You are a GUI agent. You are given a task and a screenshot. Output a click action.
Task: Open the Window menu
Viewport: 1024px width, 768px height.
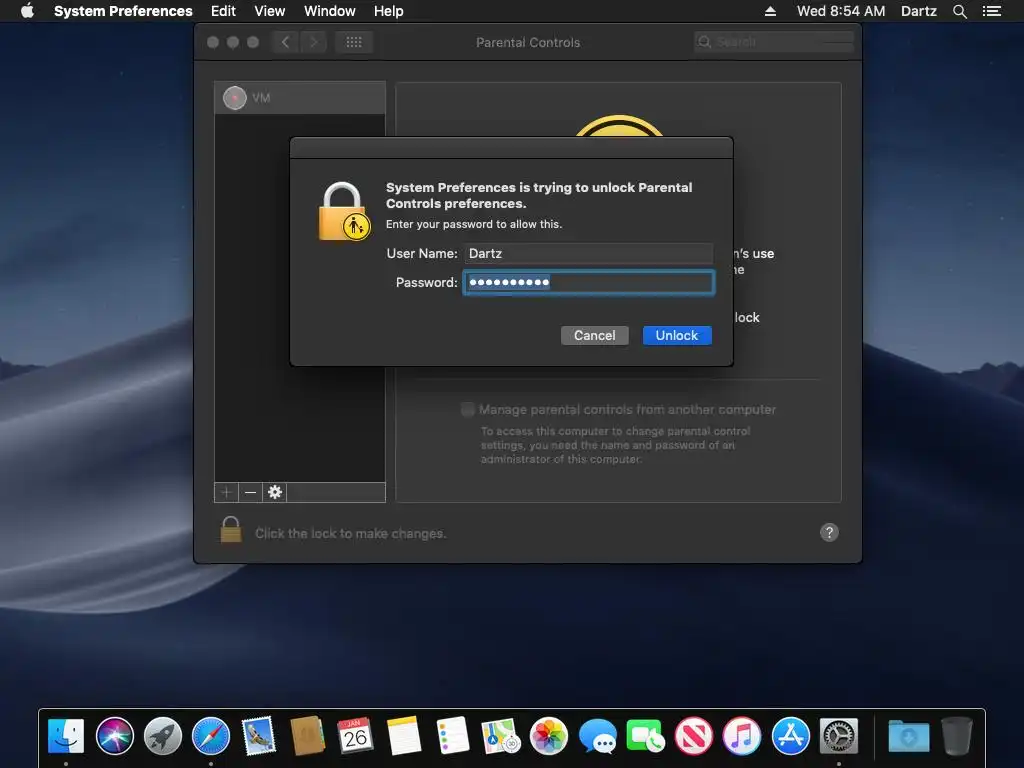[330, 11]
